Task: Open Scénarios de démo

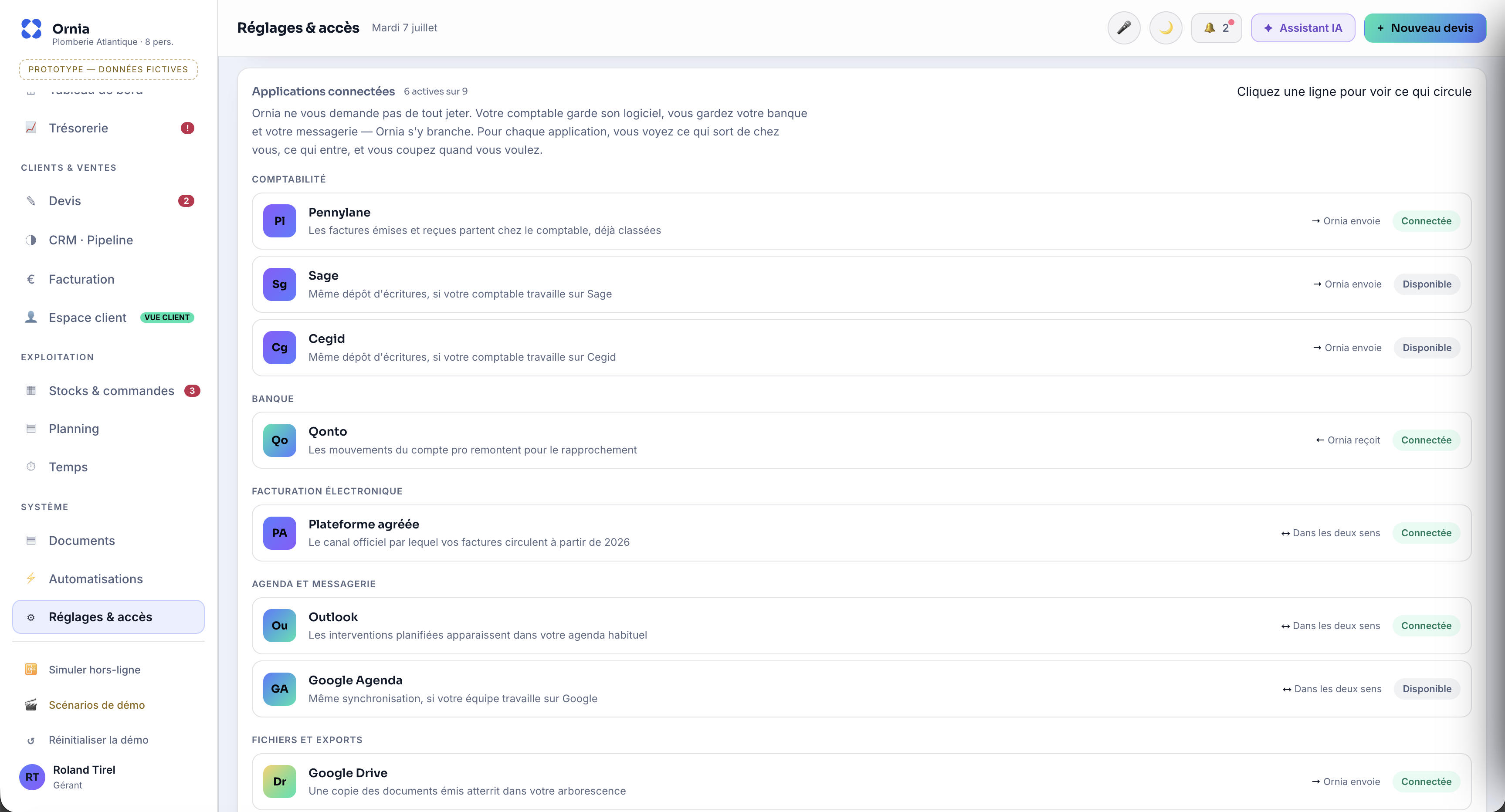Action: click(108, 705)
